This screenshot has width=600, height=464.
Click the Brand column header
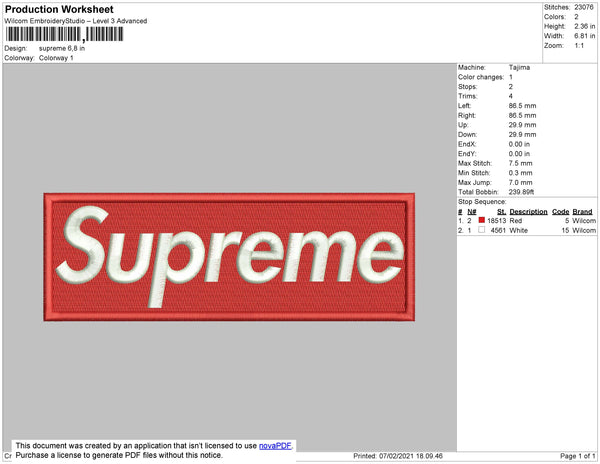(x=582, y=212)
